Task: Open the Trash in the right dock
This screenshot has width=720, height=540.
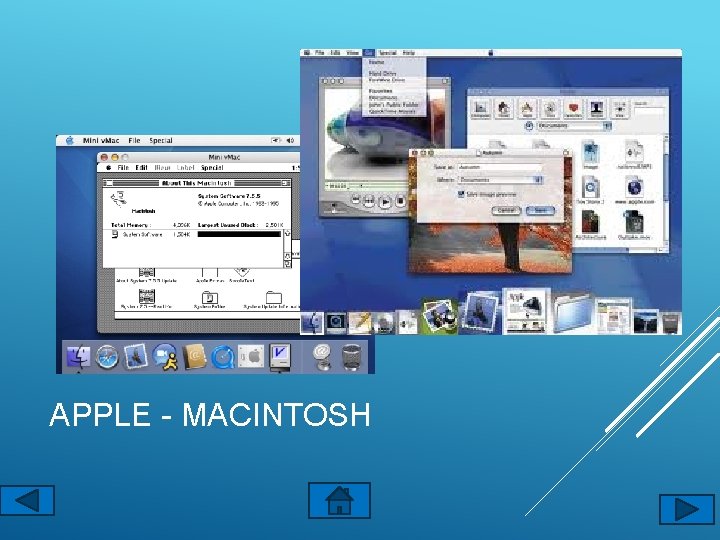Action: tap(671, 322)
